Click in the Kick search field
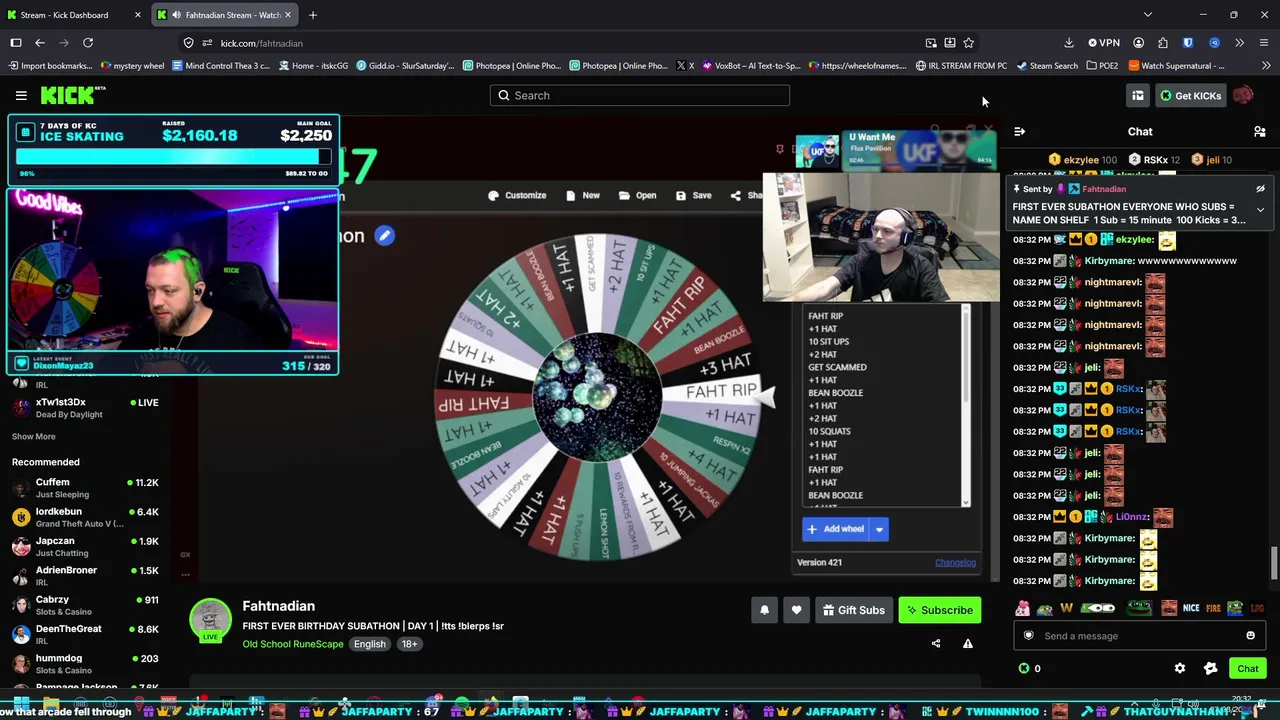 [x=640, y=95]
